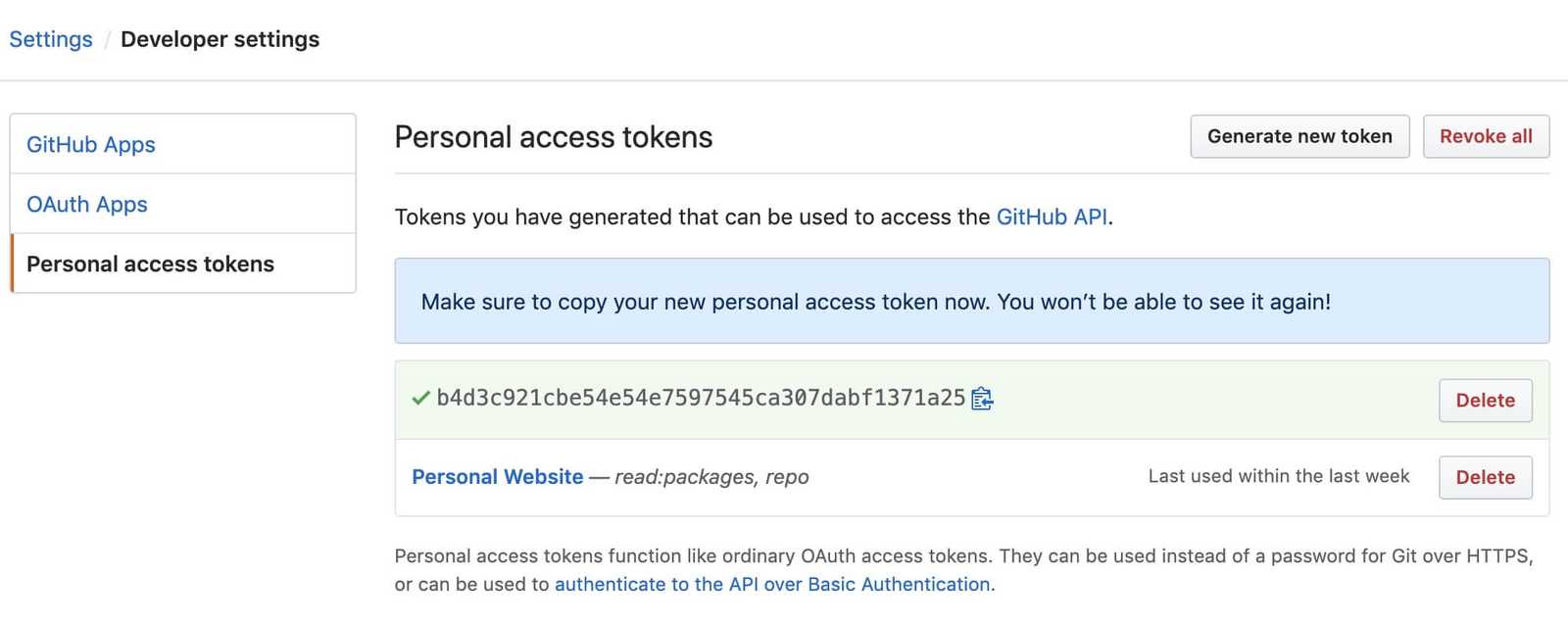The image size is (1568, 623).
Task: Delete the newly generated token
Action: (1485, 401)
